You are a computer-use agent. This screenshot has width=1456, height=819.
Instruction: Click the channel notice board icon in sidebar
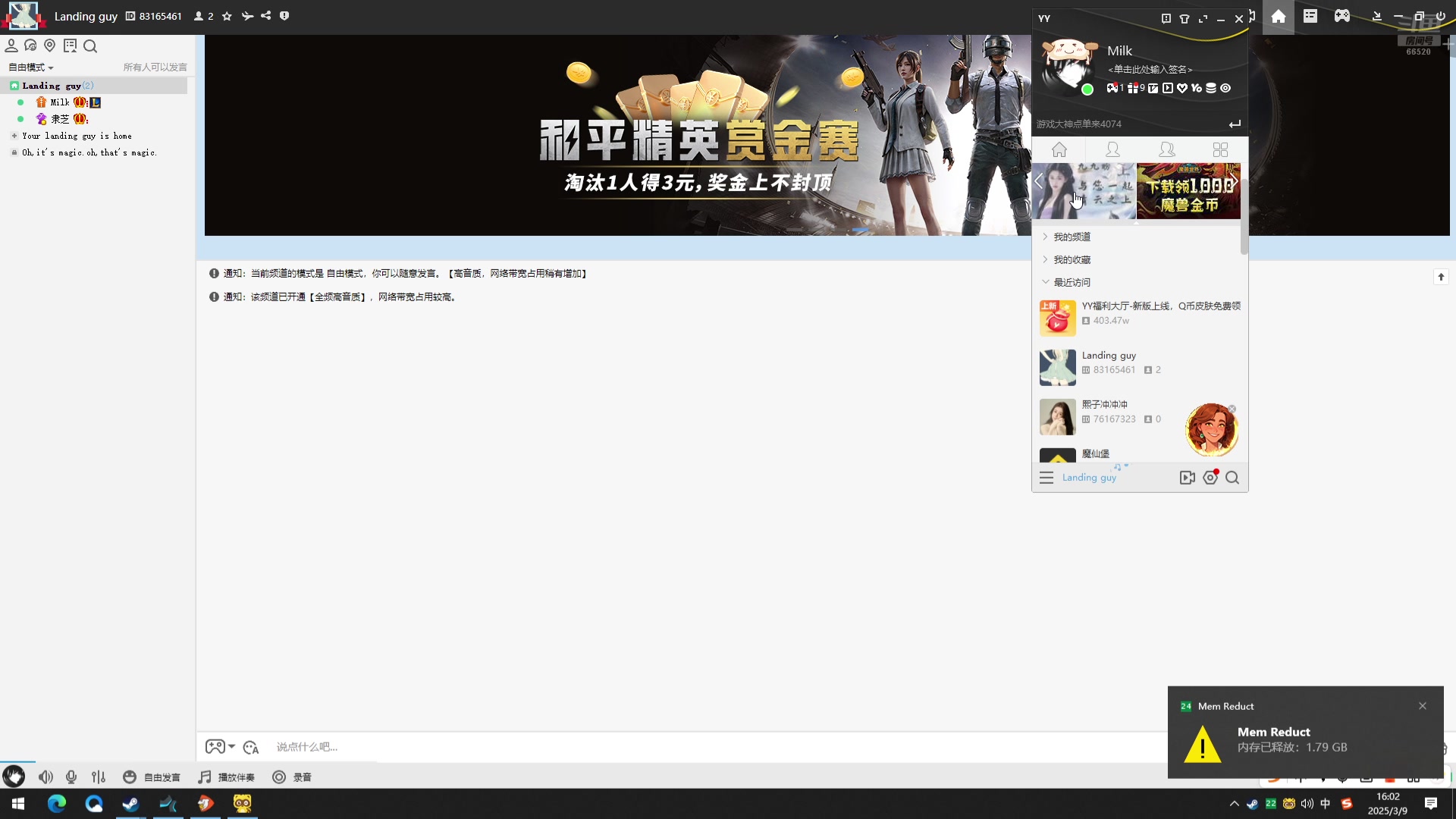pyautogui.click(x=71, y=46)
